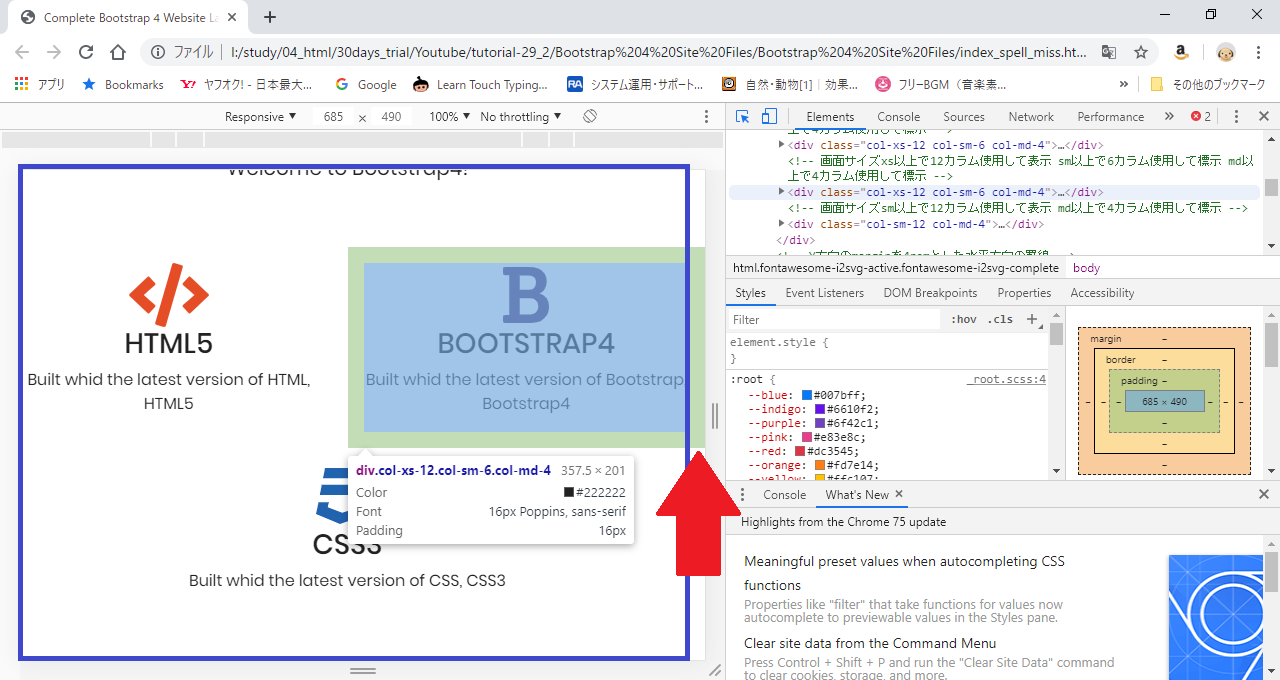
Task: Click the viewport height field 490
Action: [391, 117]
